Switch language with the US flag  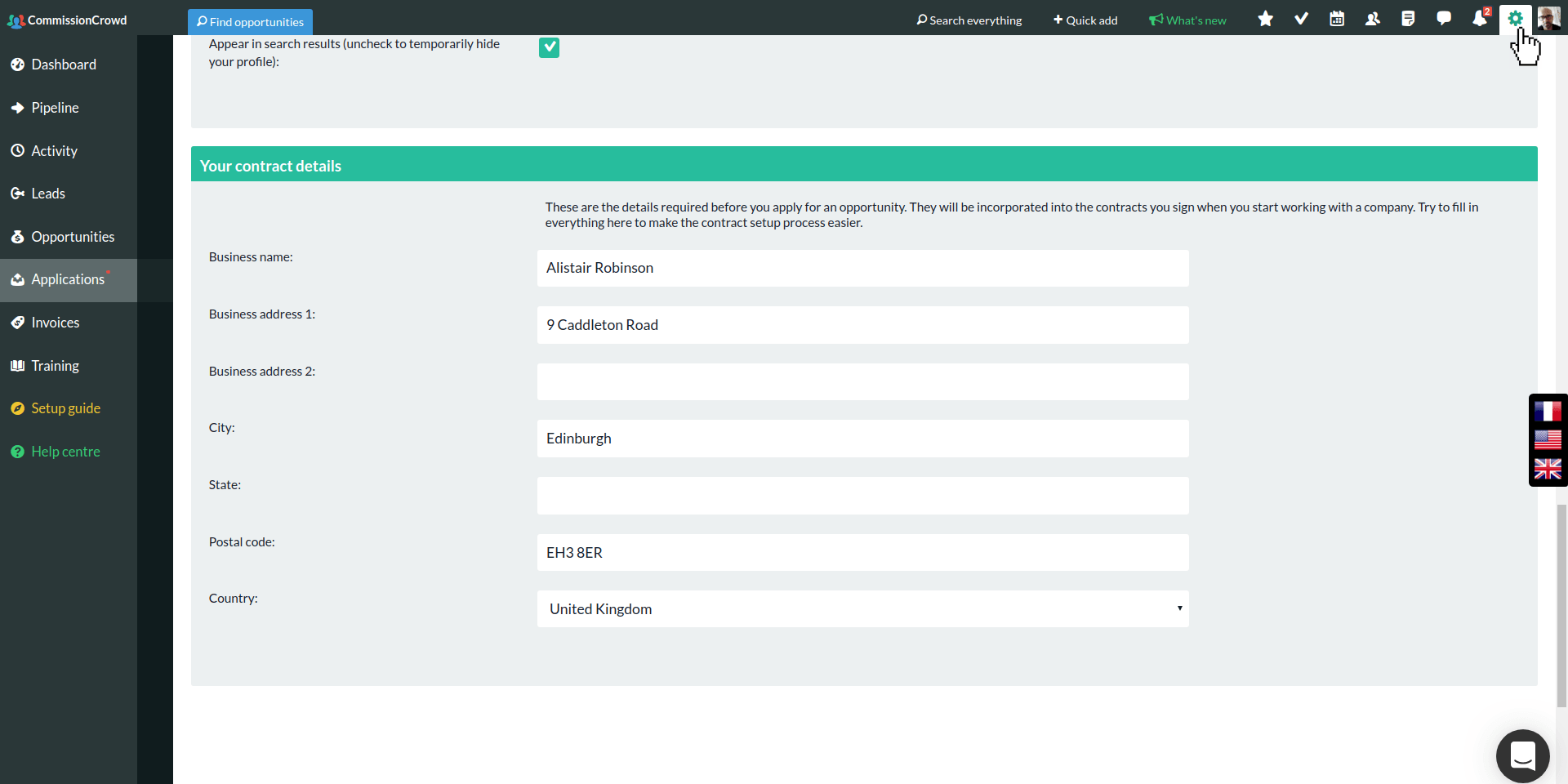(1548, 440)
